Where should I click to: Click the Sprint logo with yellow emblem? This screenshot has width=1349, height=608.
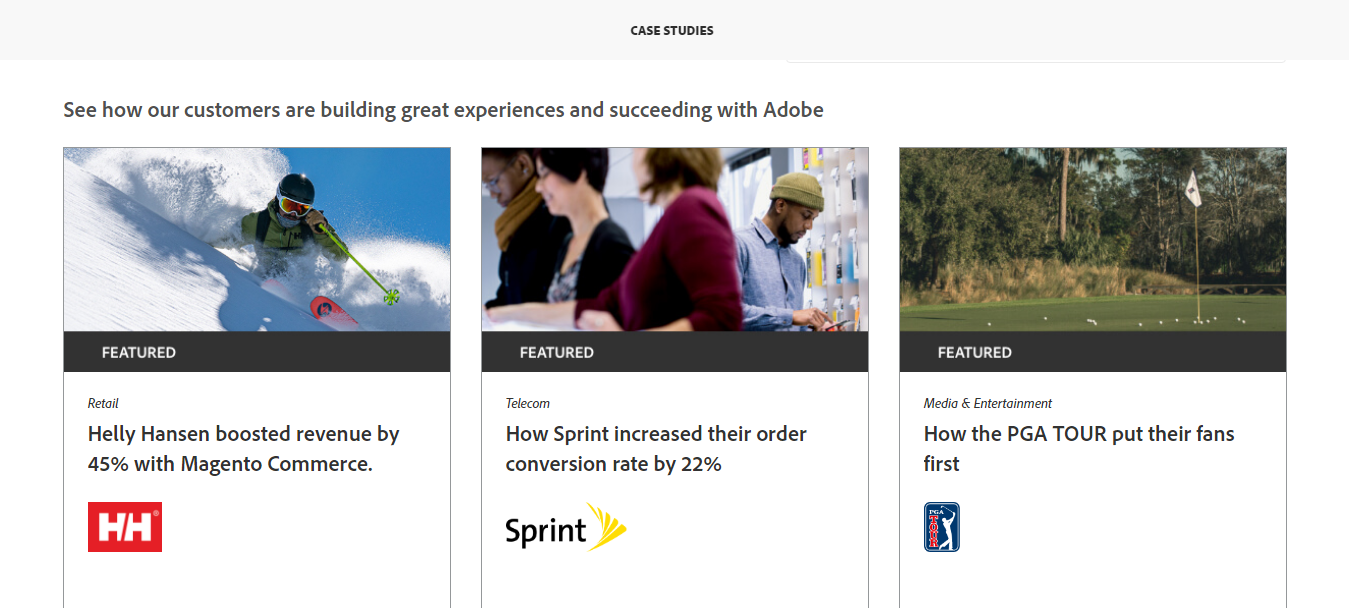[565, 528]
